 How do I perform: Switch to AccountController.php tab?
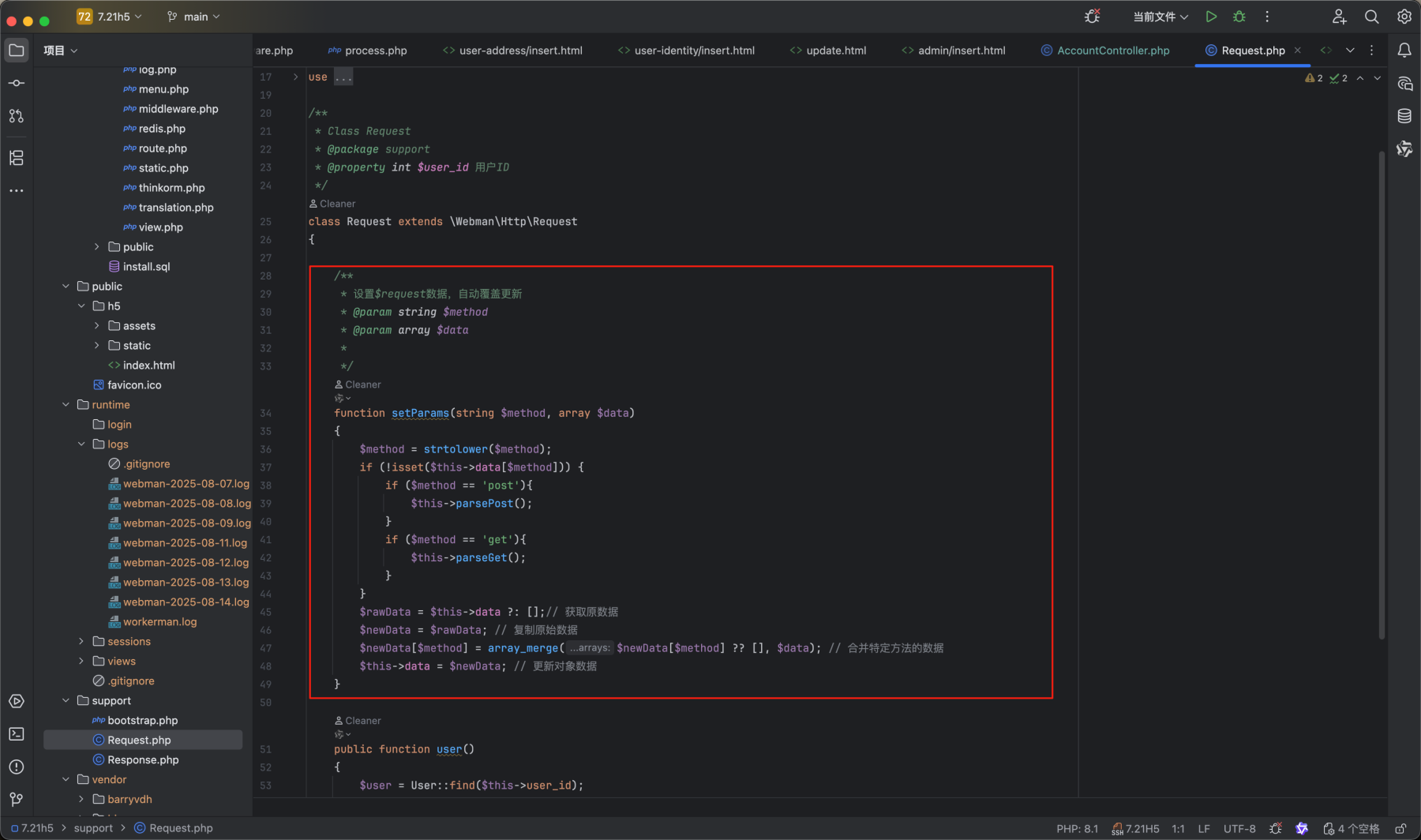point(1105,51)
